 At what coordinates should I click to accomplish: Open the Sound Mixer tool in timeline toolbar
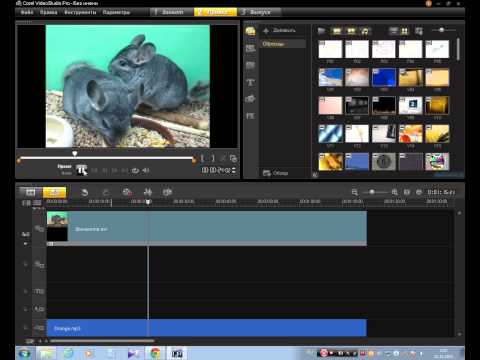[x=148, y=192]
